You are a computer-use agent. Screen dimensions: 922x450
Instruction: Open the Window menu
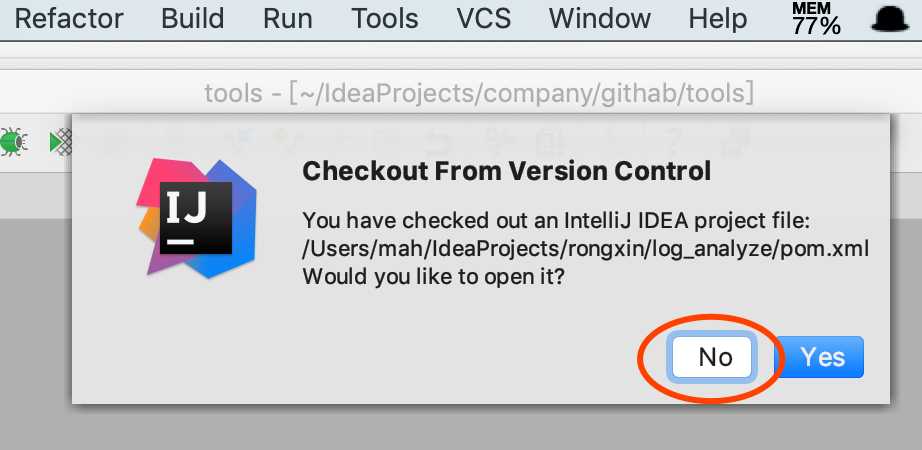pyautogui.click(x=600, y=19)
